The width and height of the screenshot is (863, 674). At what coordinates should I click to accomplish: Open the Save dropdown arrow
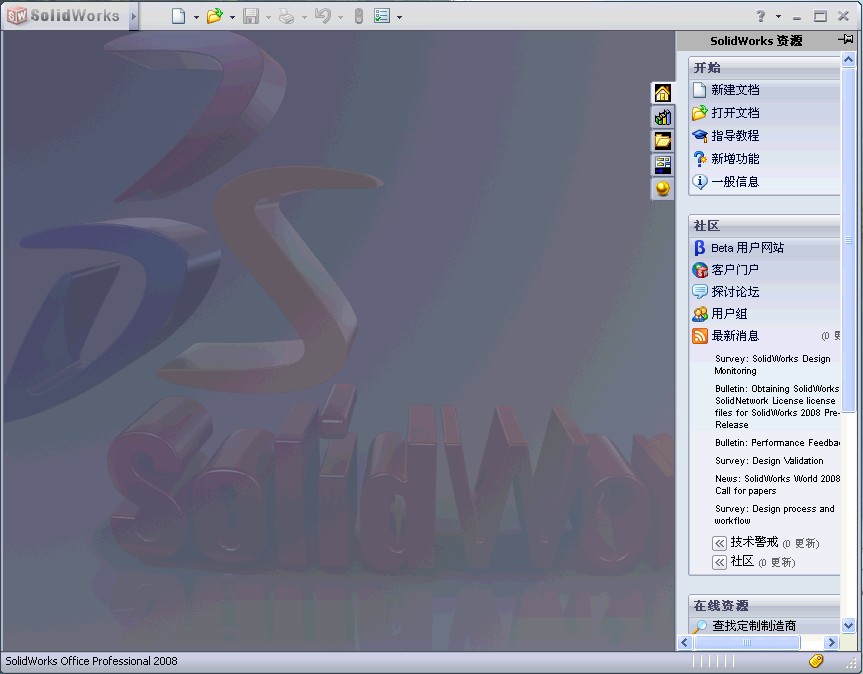coord(268,17)
